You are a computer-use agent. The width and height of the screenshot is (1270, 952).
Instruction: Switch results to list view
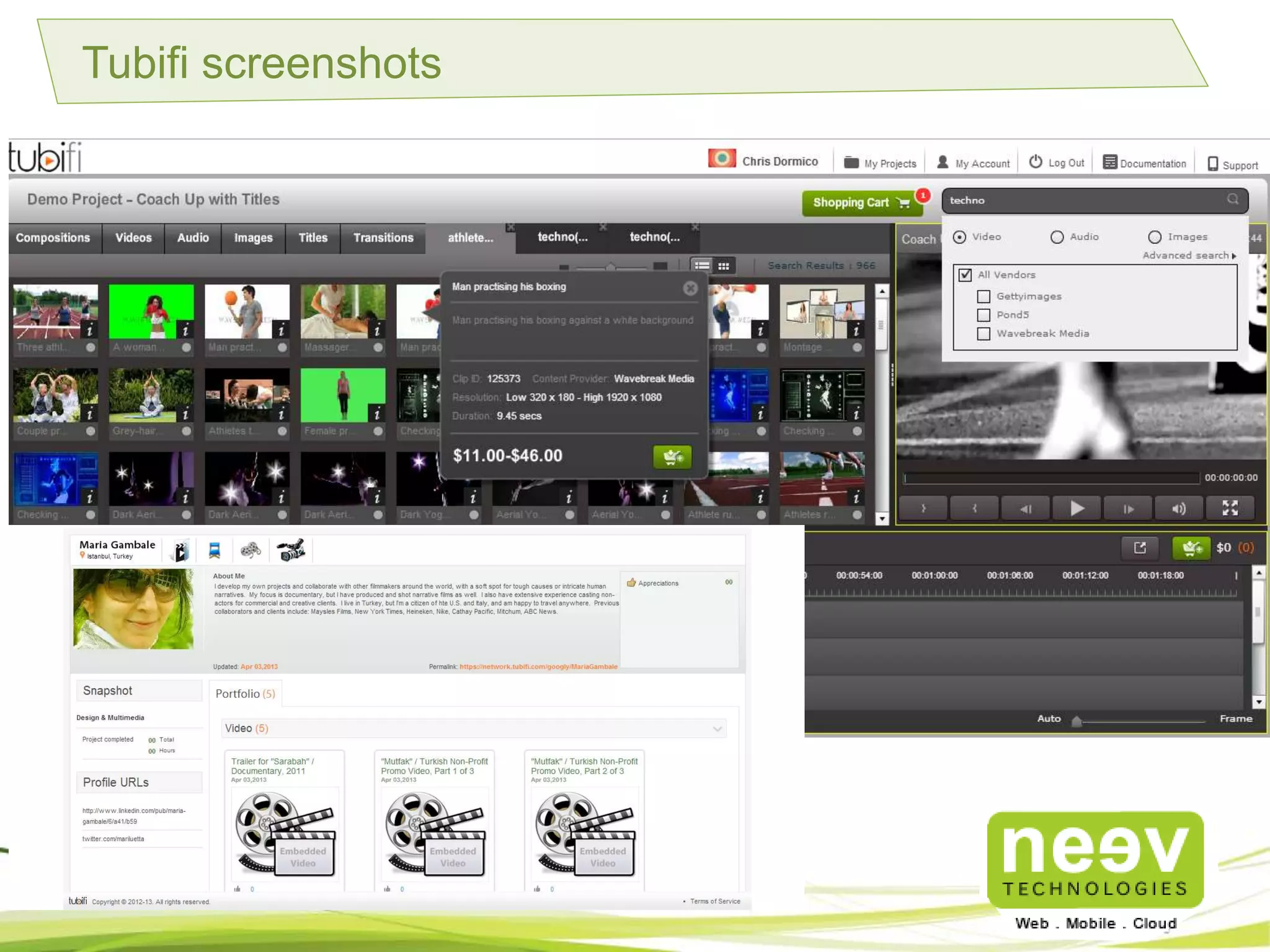[702, 266]
